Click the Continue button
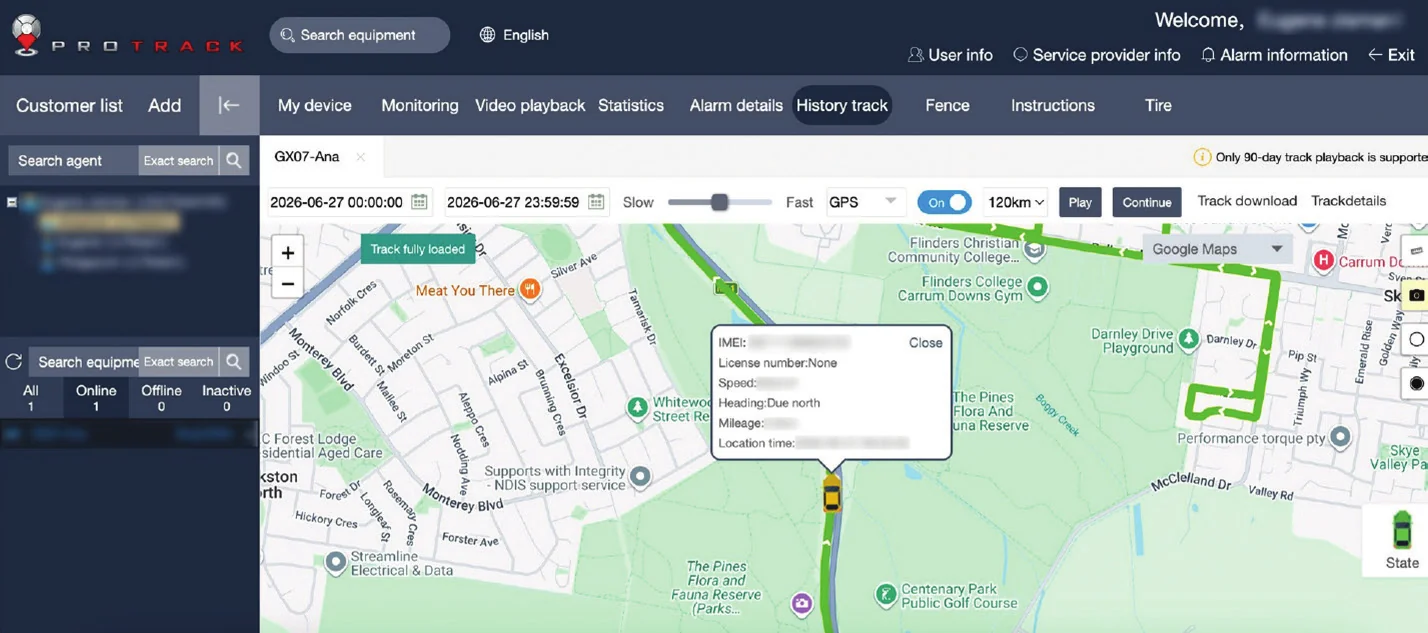1428x633 pixels. click(1147, 202)
